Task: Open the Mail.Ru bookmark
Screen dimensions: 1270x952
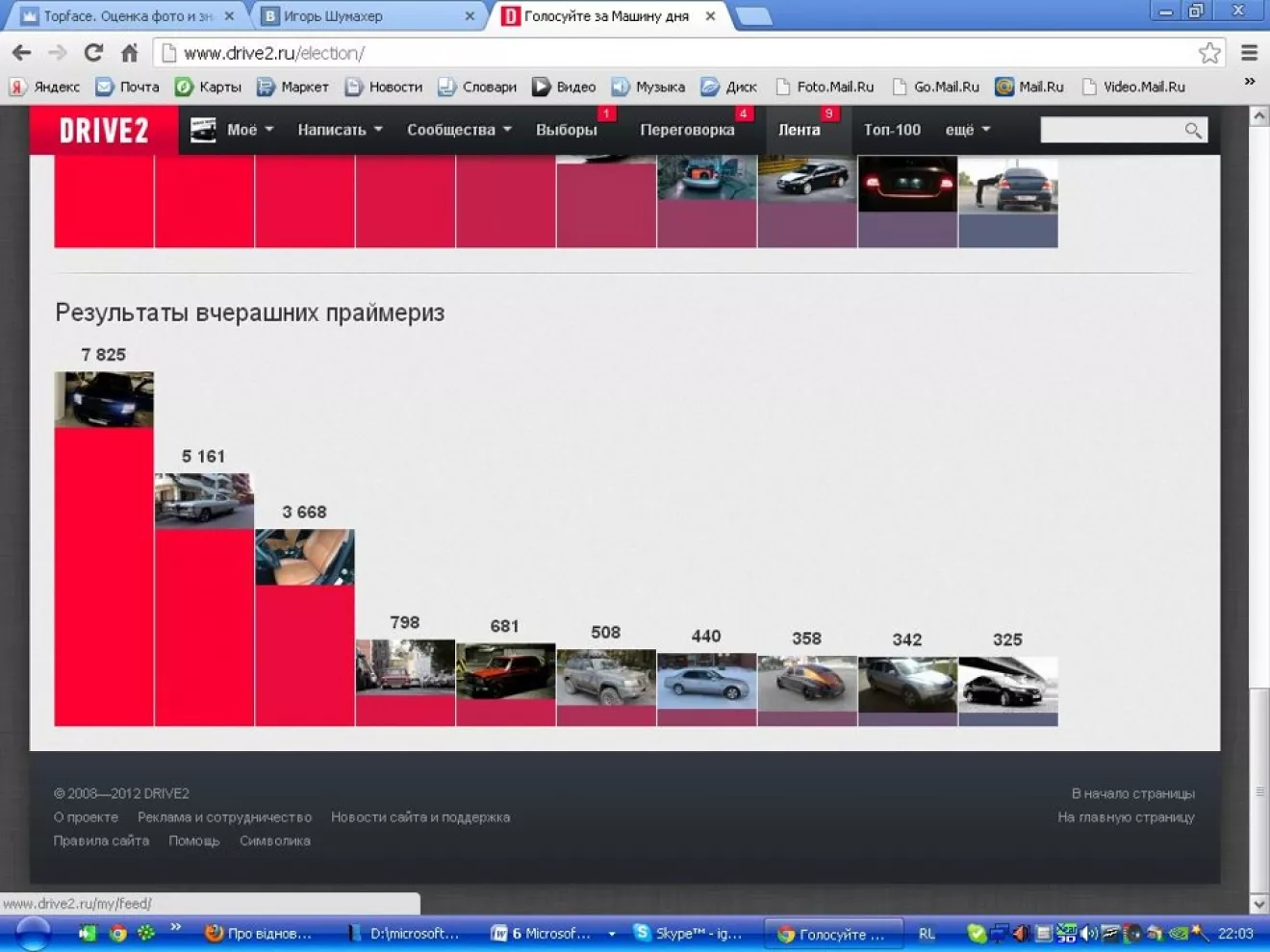Action: 1029,87
